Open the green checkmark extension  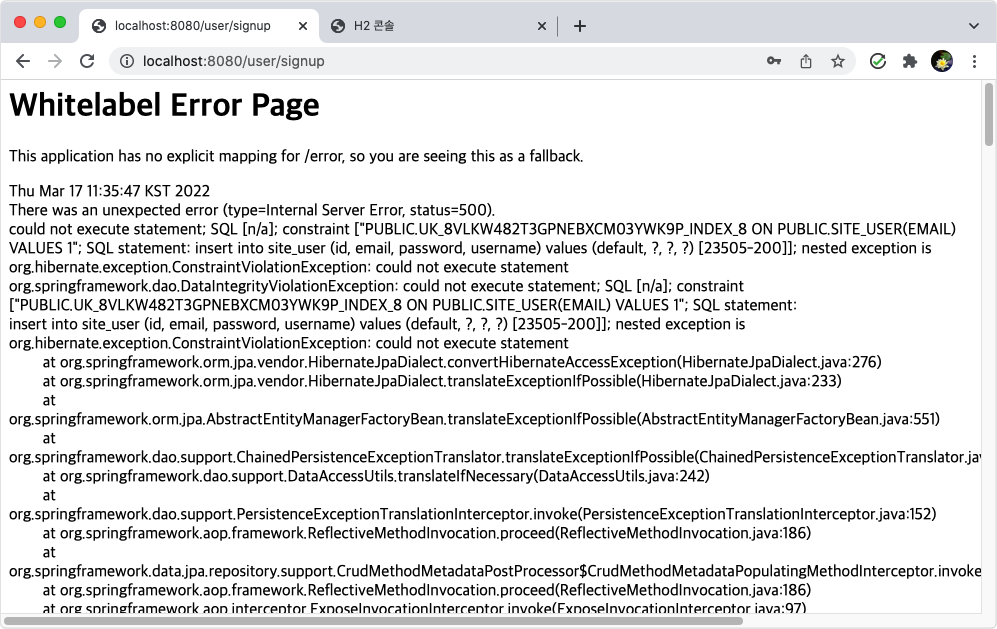pos(878,61)
